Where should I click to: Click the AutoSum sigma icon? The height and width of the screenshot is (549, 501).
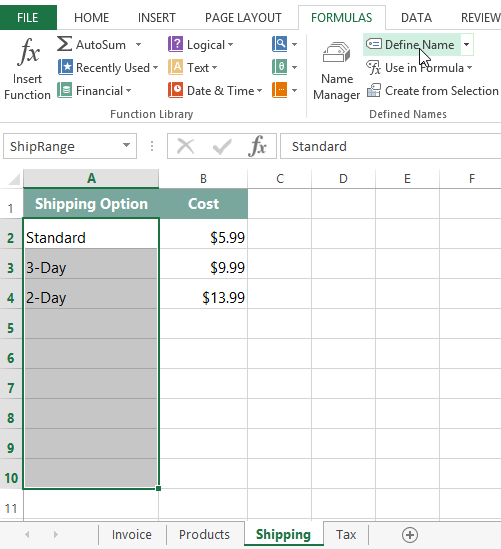[64, 44]
